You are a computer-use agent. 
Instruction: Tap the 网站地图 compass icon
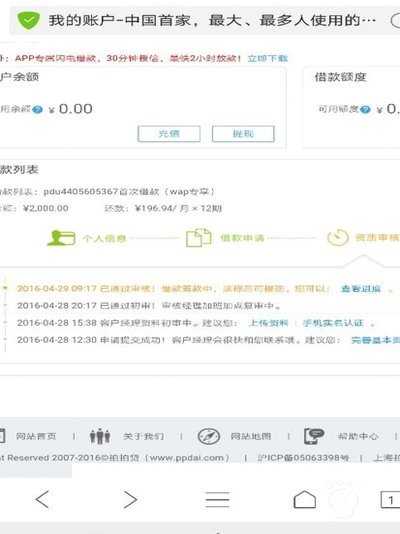(x=209, y=436)
